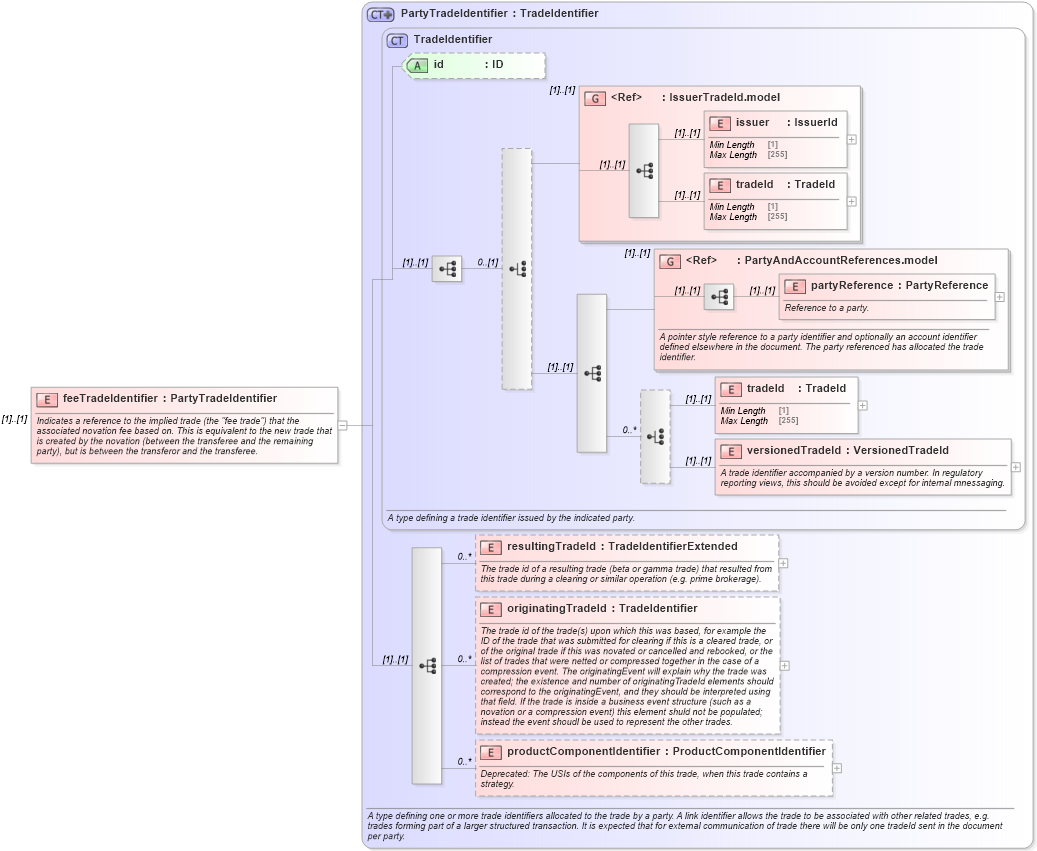
Task: Click the E icon of resultingTradeId element
Action: coord(490,547)
